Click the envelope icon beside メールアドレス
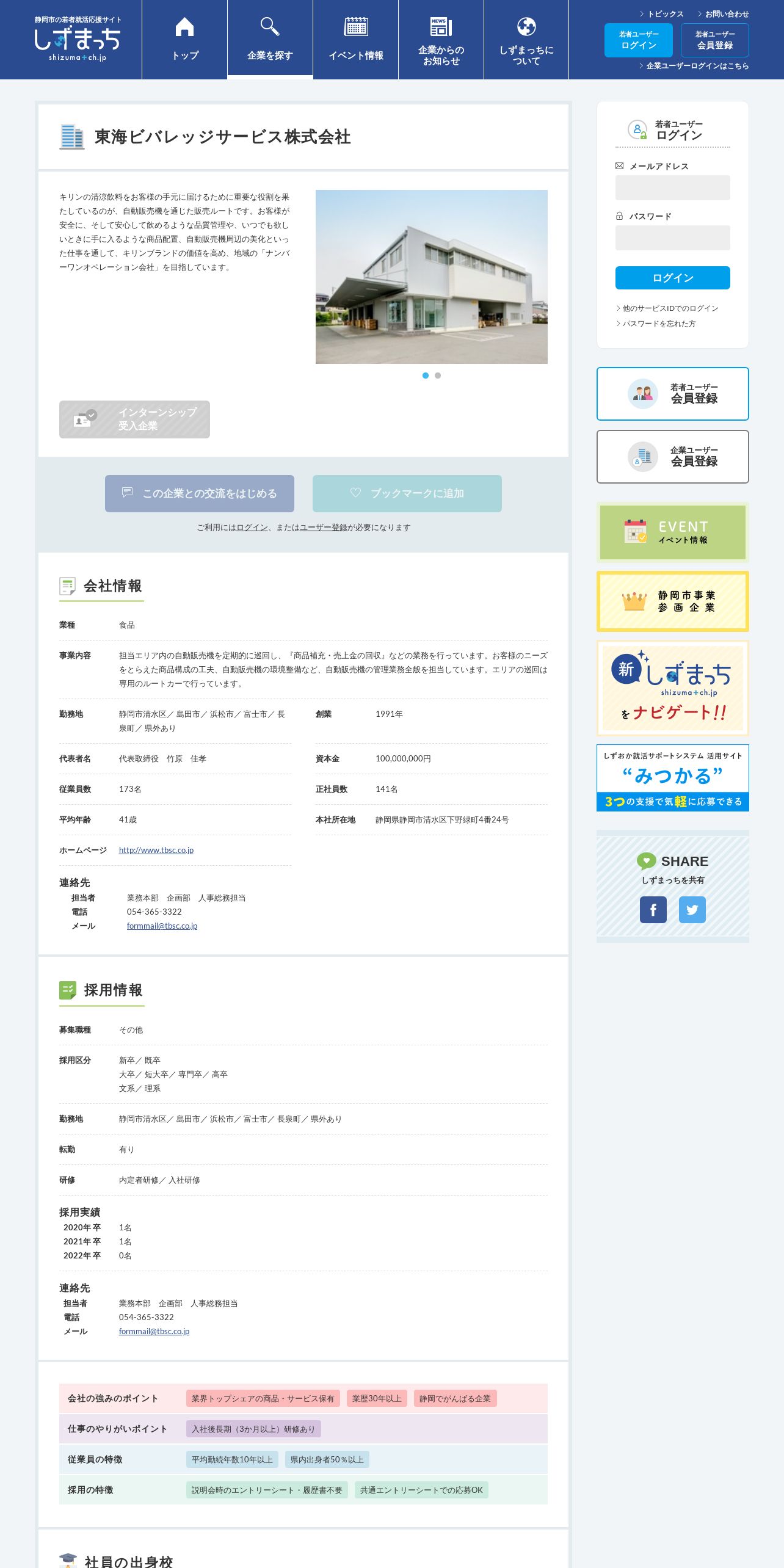784x1568 pixels. pos(620,165)
